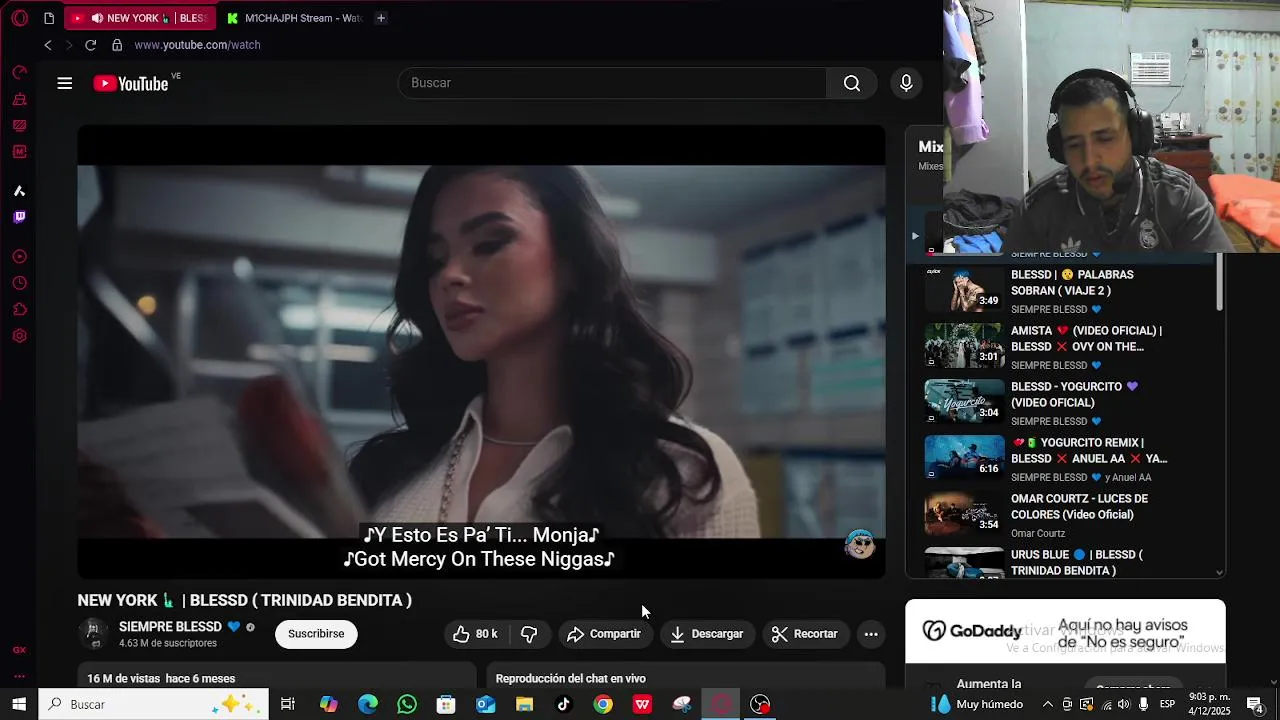Click the mix playlist scrollbar
The width and height of the screenshot is (1280, 720).
pyautogui.click(x=1219, y=282)
